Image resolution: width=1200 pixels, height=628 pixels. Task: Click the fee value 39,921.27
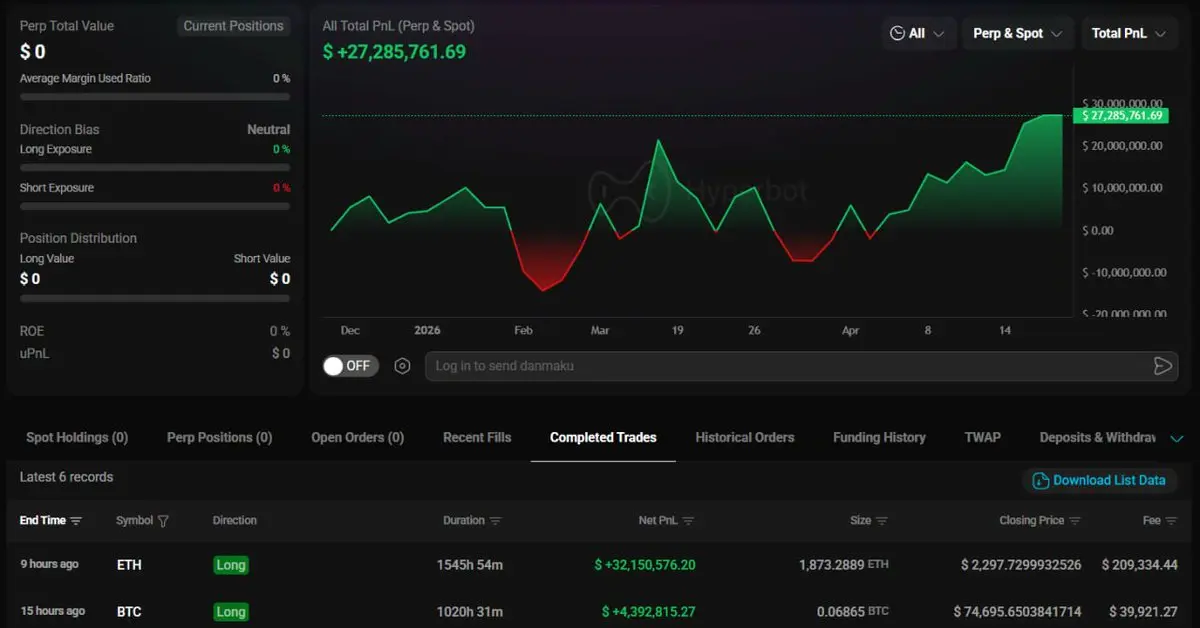click(x=1143, y=612)
